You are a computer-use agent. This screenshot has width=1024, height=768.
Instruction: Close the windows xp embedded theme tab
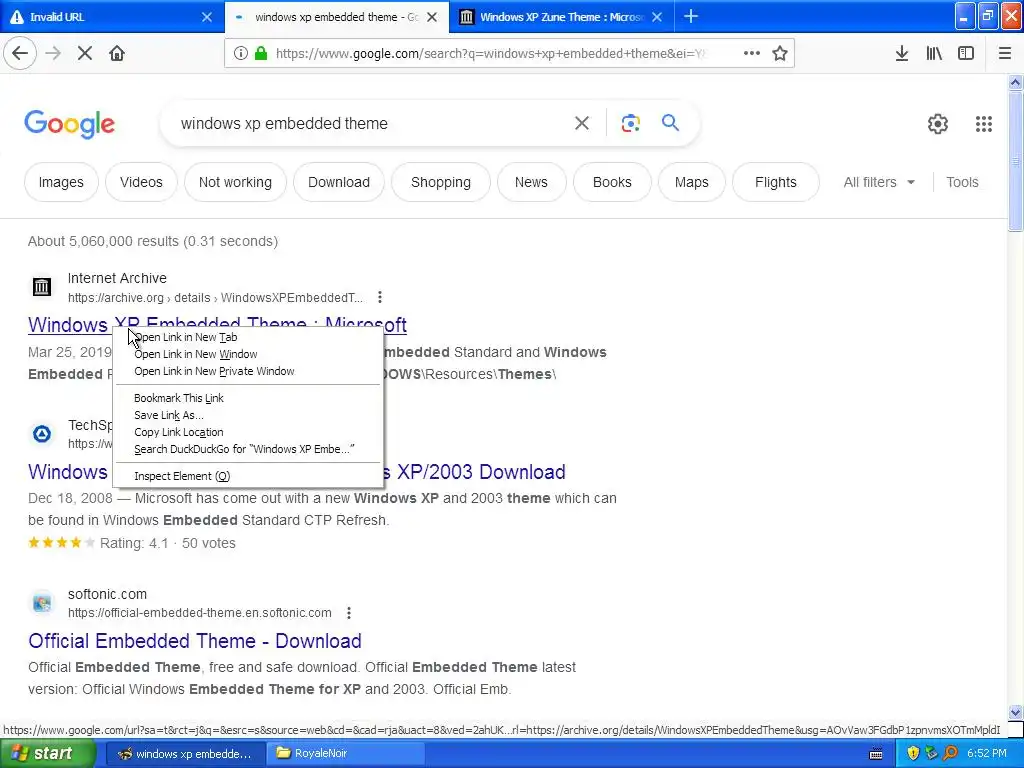click(x=432, y=17)
